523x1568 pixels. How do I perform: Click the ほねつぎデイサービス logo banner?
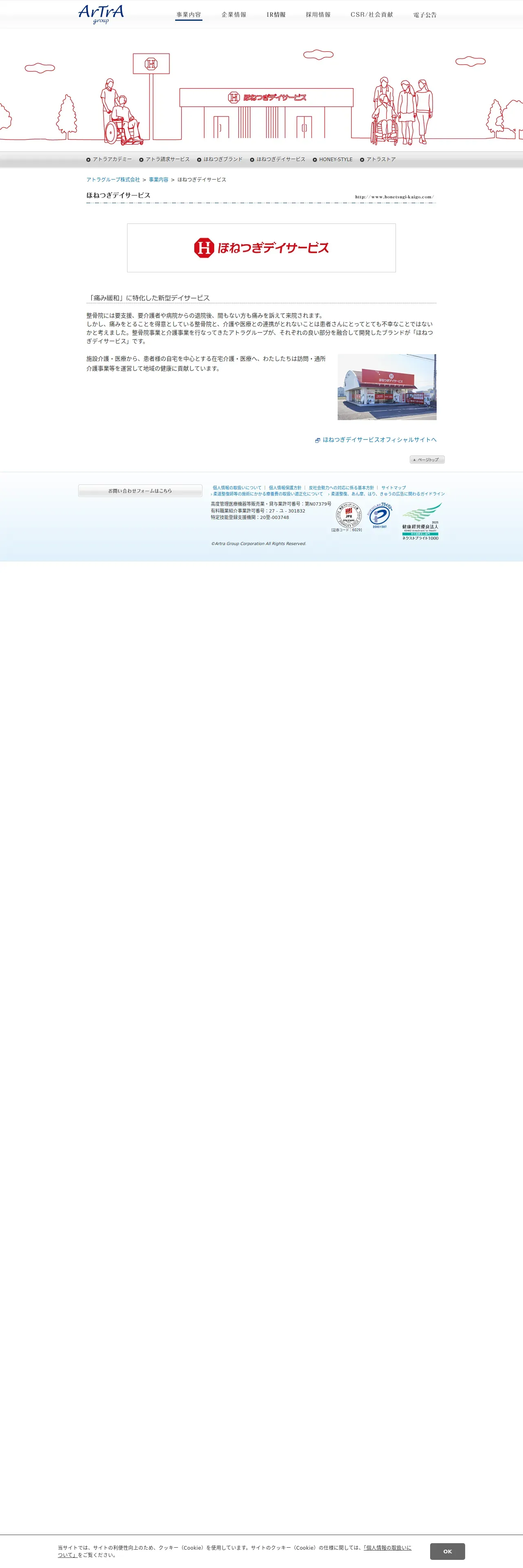tap(261, 248)
